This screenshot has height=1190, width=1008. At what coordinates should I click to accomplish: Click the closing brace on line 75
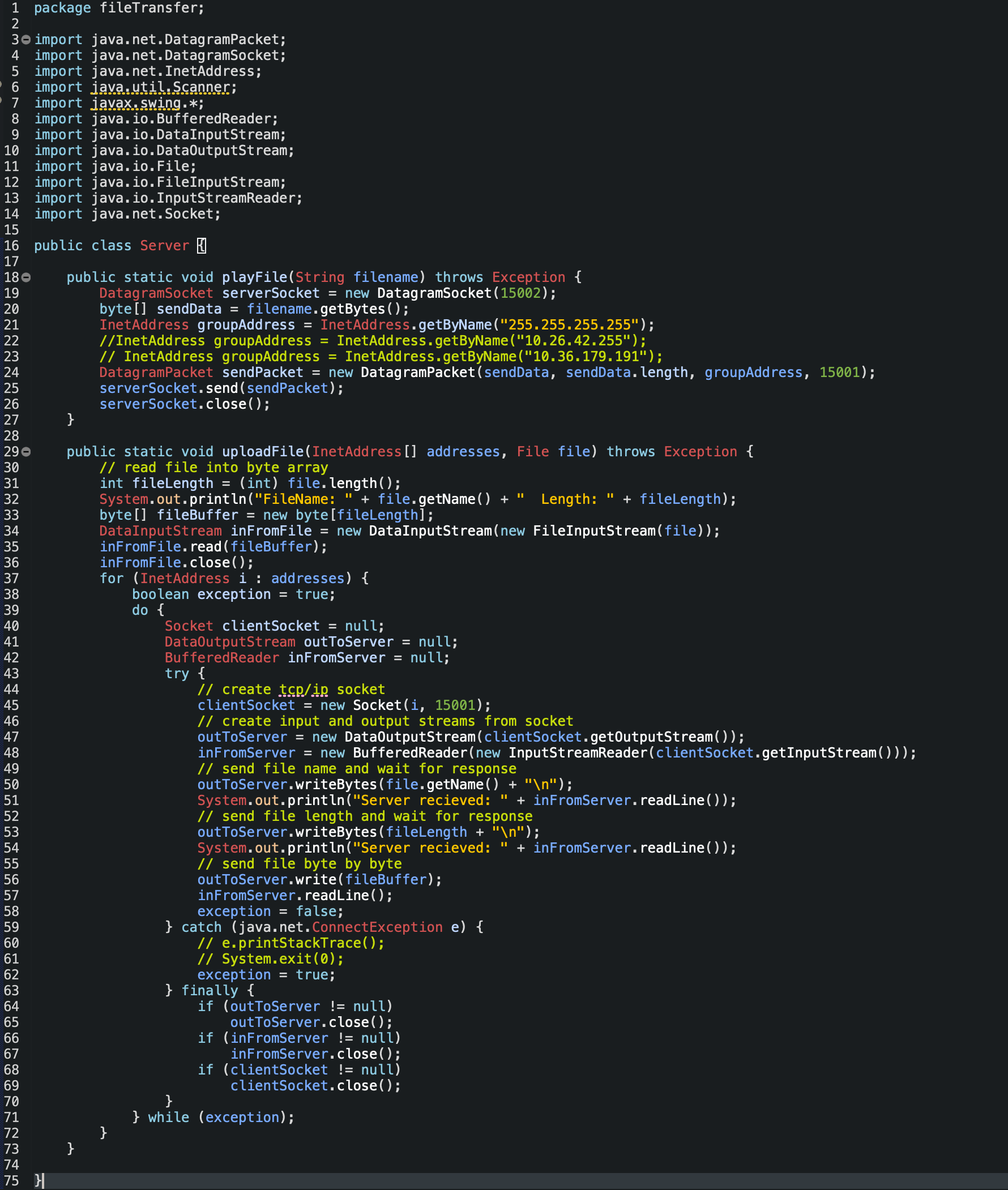[x=38, y=1181]
